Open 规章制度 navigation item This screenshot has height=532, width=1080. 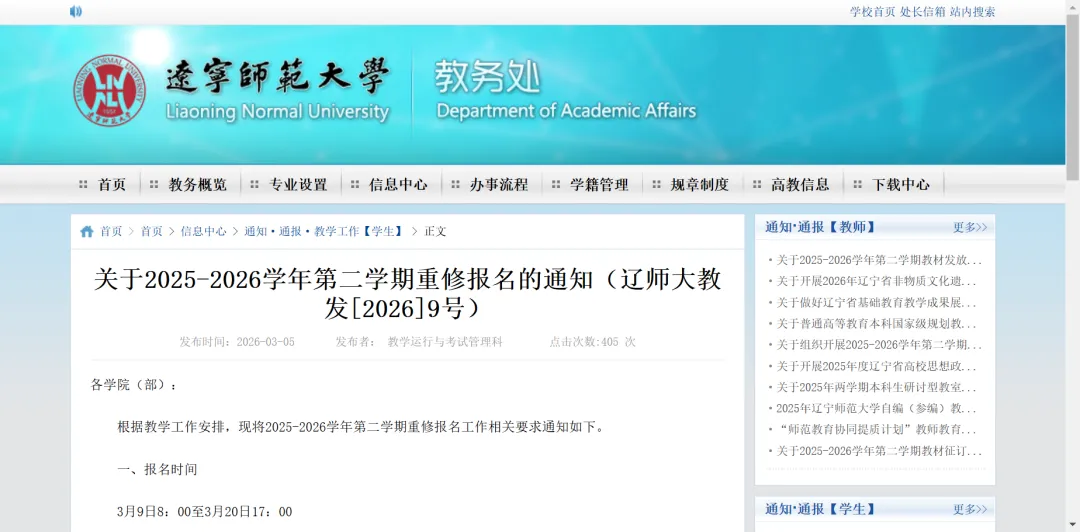700,185
